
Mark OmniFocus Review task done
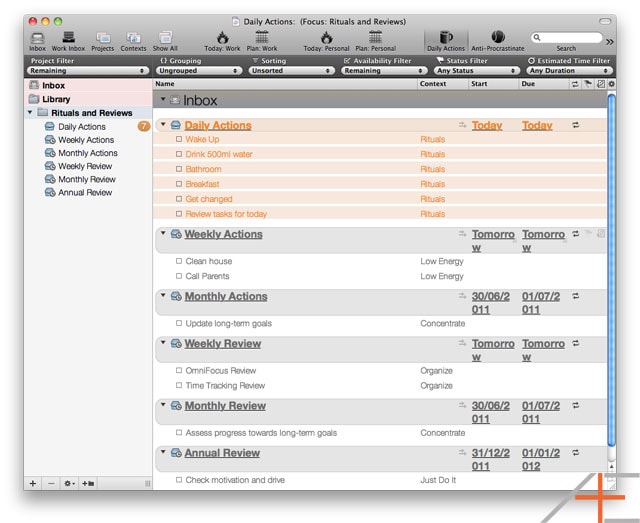tap(179, 370)
